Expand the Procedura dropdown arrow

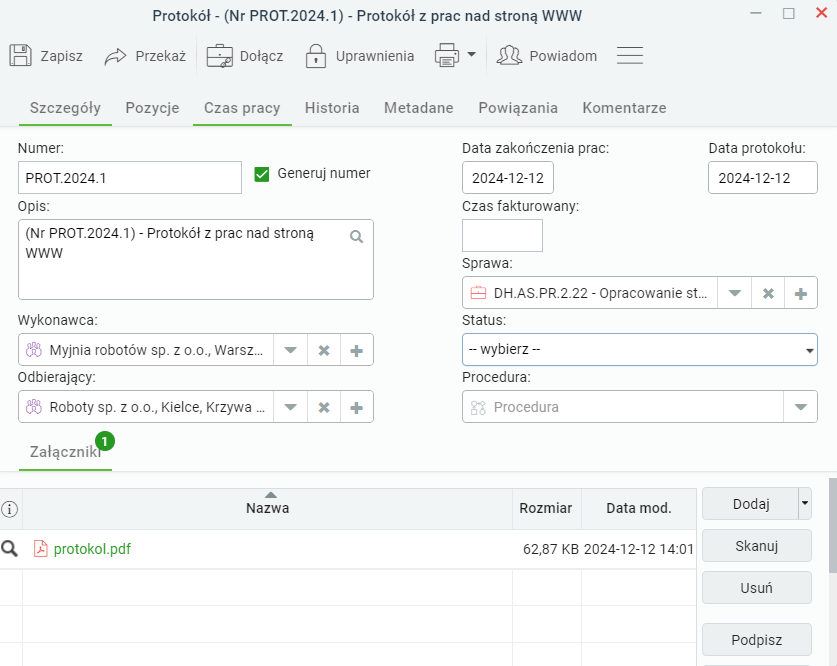pyautogui.click(x=800, y=407)
